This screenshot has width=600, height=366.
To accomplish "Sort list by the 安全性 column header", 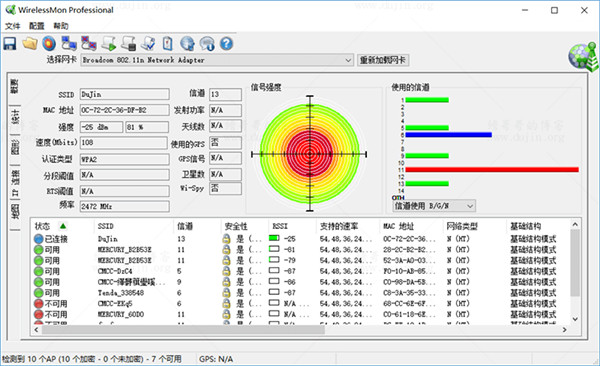I will pyautogui.click(x=244, y=226).
